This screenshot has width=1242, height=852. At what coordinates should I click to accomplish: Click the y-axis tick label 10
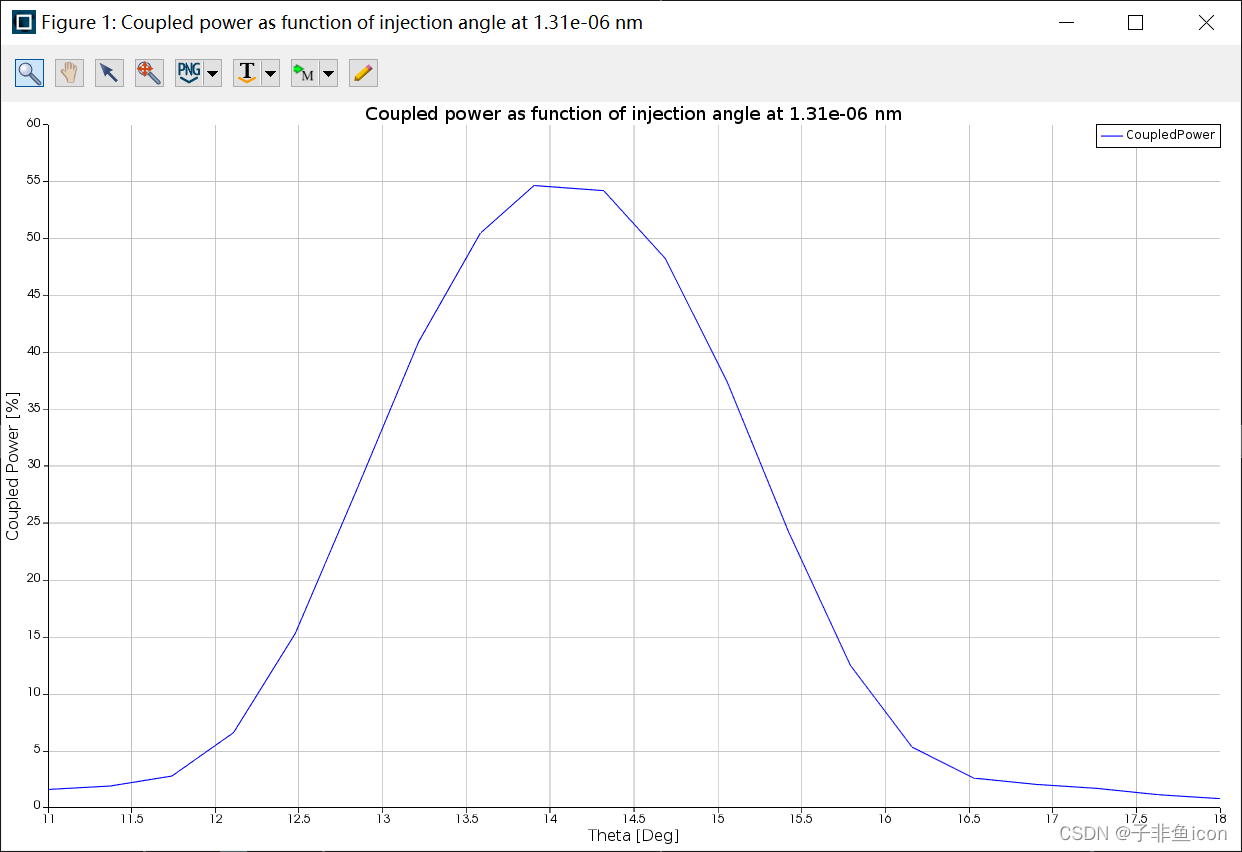33,693
